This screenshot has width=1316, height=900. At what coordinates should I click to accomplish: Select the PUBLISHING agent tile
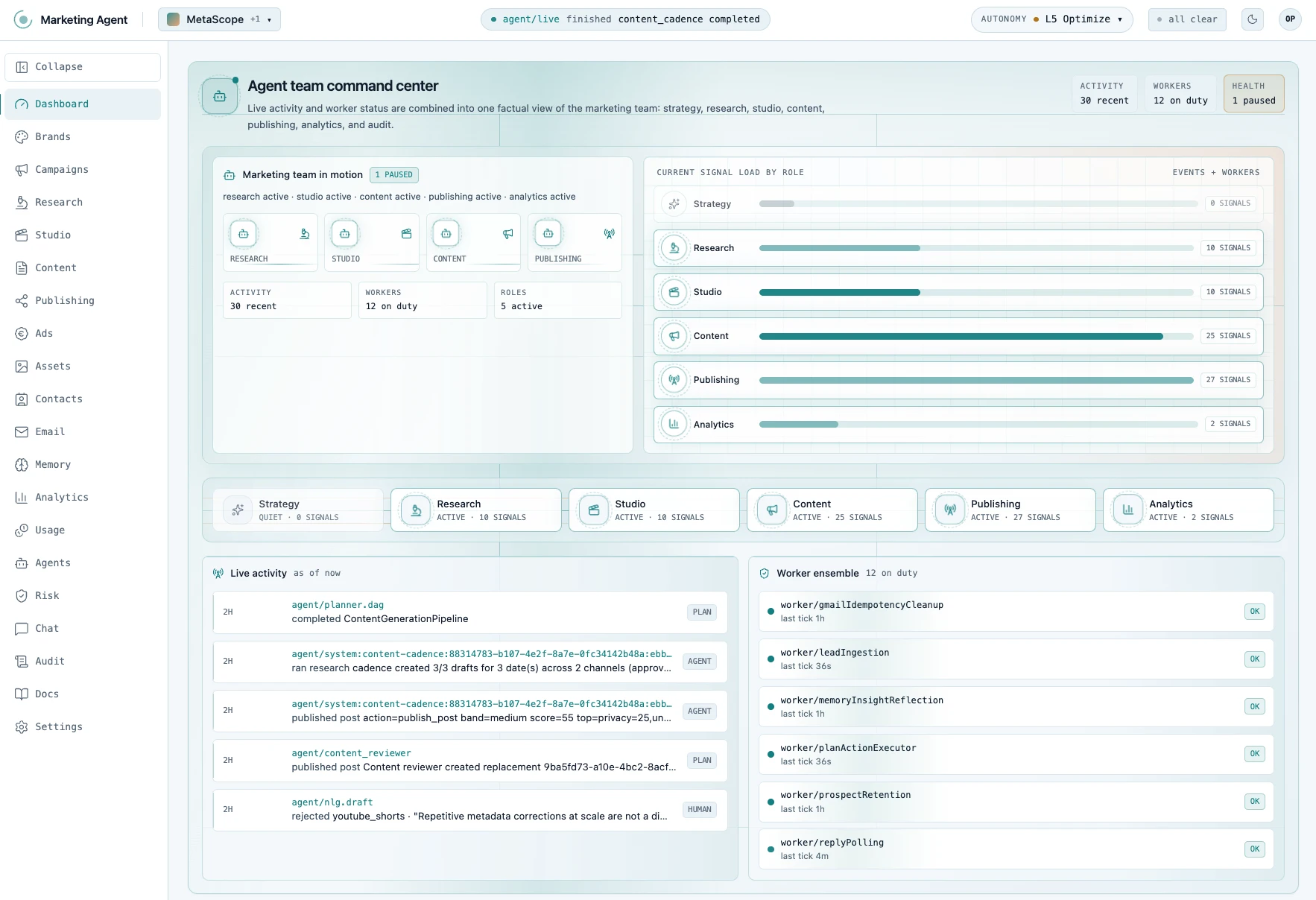575,242
